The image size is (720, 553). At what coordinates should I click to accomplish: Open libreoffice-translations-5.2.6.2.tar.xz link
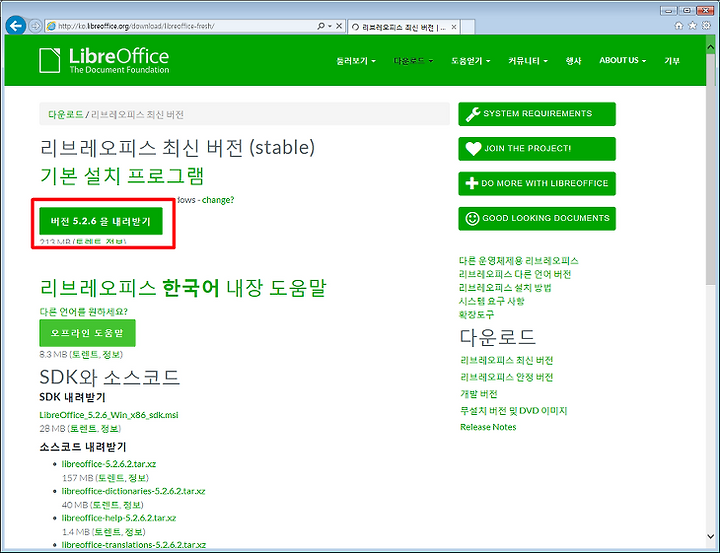click(134, 545)
